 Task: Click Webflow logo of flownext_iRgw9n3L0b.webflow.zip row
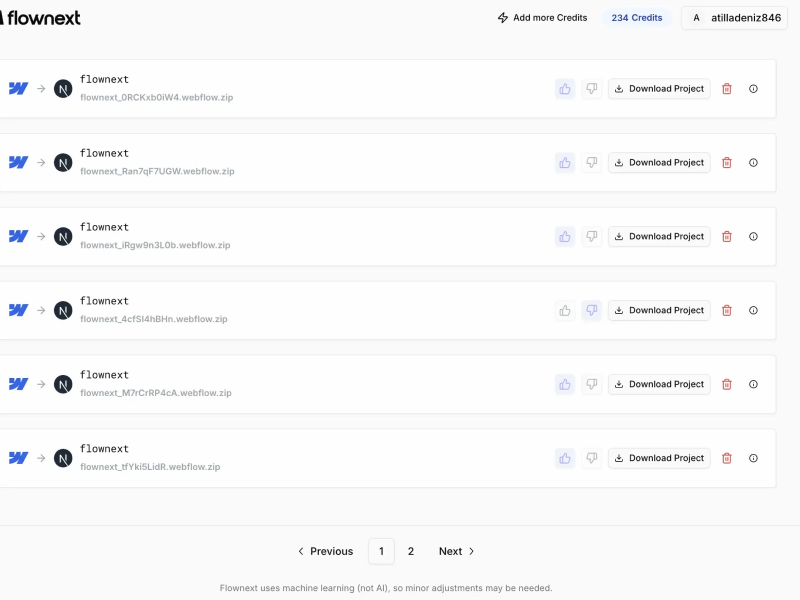(x=18, y=237)
